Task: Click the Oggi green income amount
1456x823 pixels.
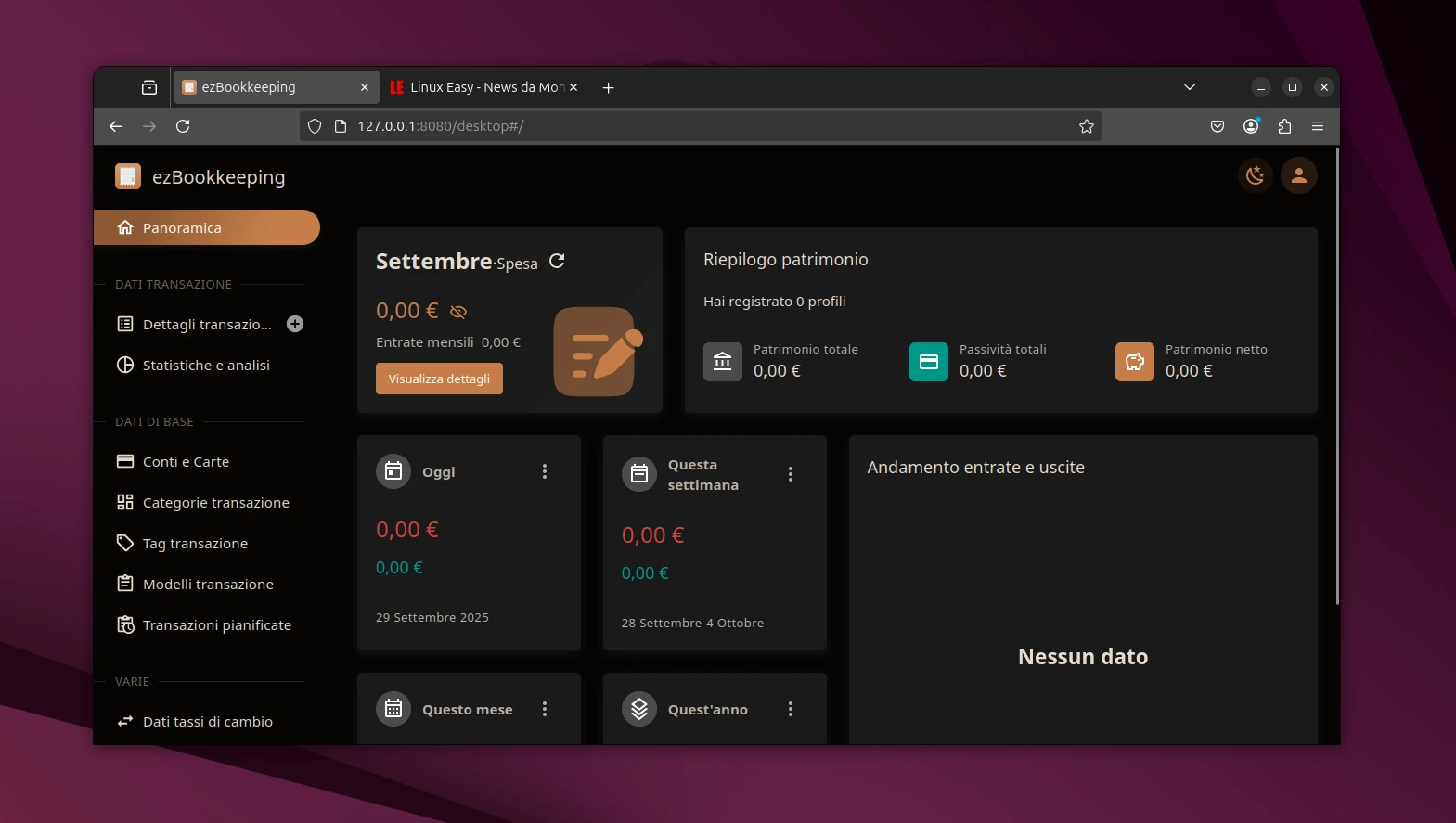Action: pos(399,568)
